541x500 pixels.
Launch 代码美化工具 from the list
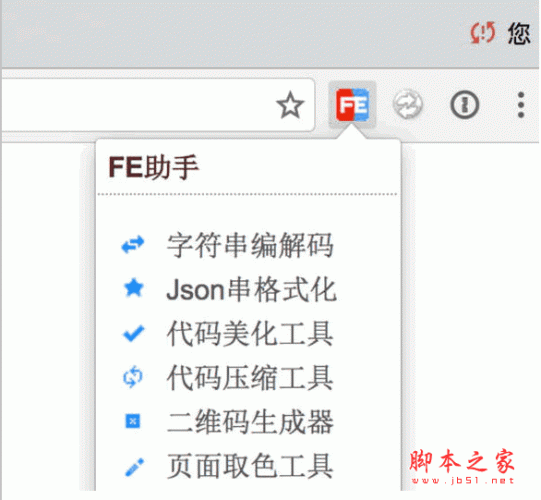pyautogui.click(x=250, y=334)
